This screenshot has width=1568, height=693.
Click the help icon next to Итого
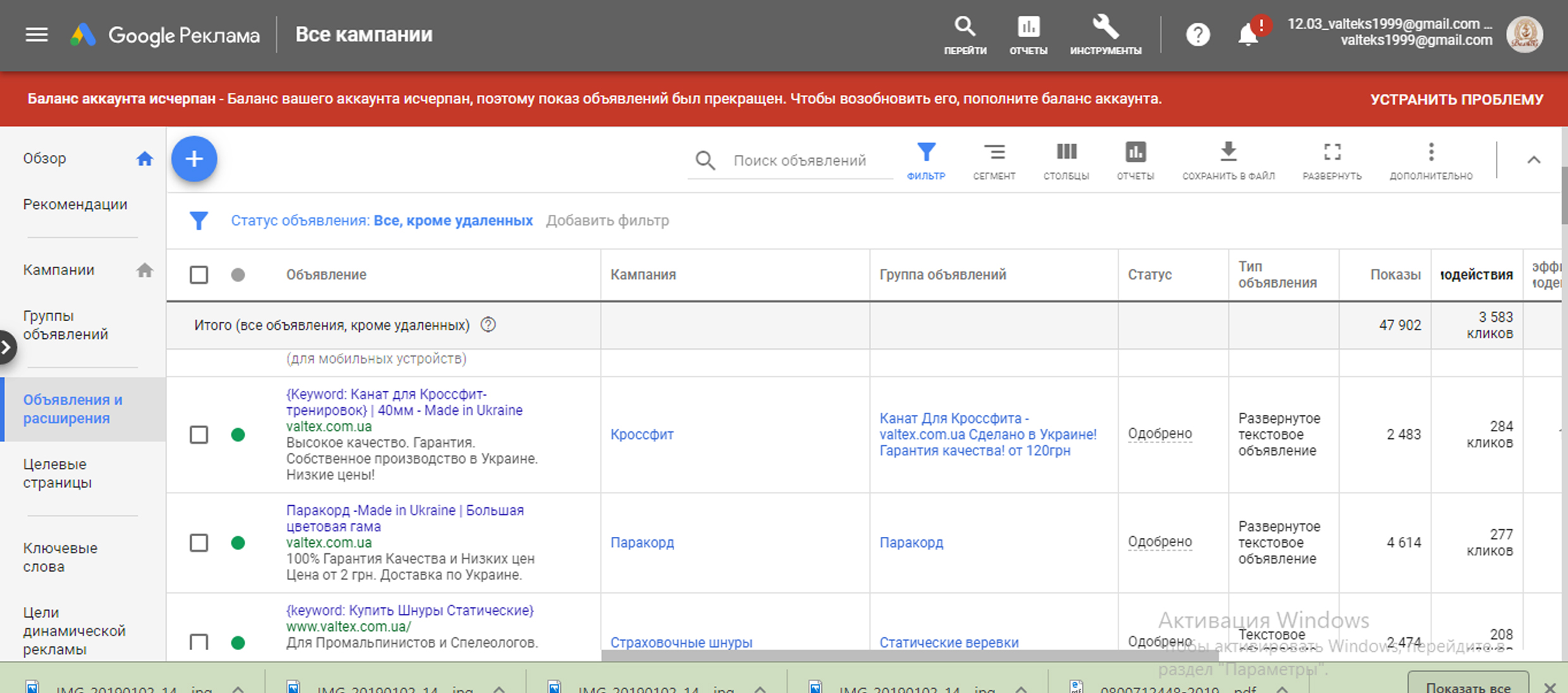pyautogui.click(x=488, y=324)
